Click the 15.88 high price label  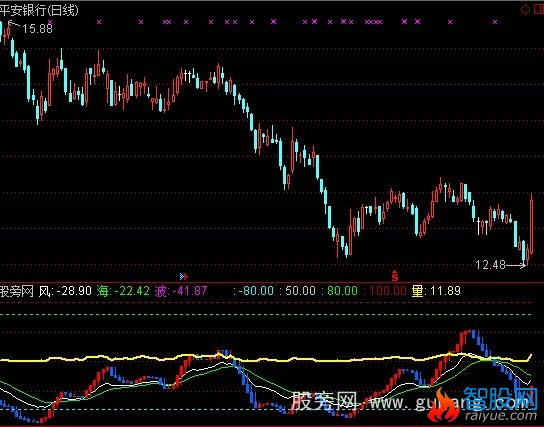click(x=37, y=28)
